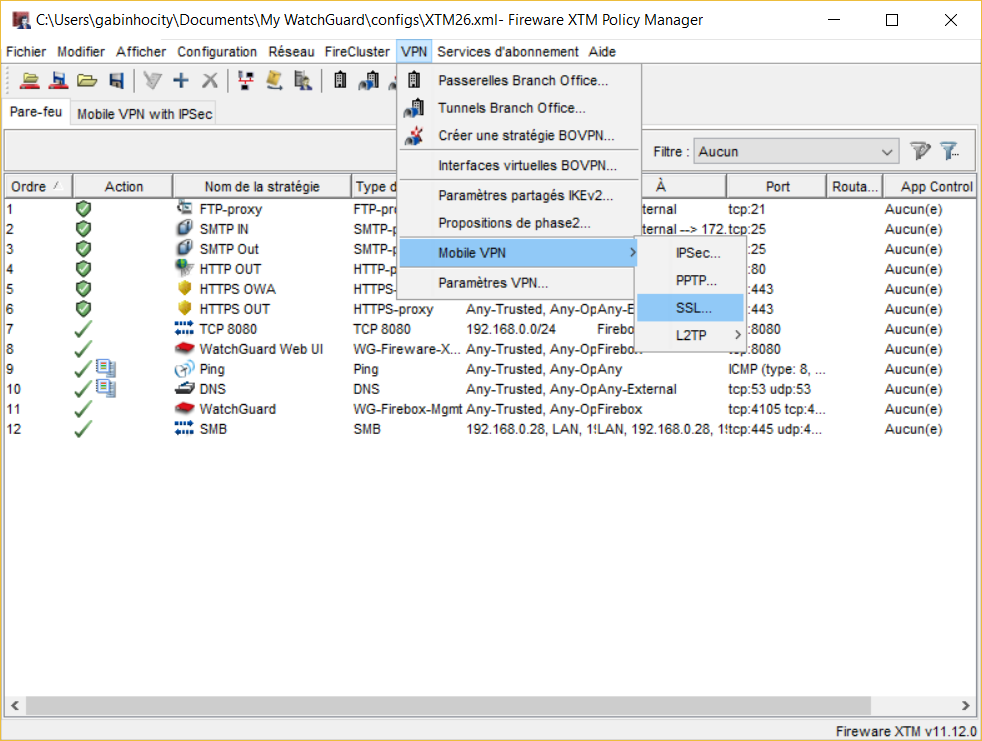Choose PPTP... in Mobile VPN submenu

691,280
